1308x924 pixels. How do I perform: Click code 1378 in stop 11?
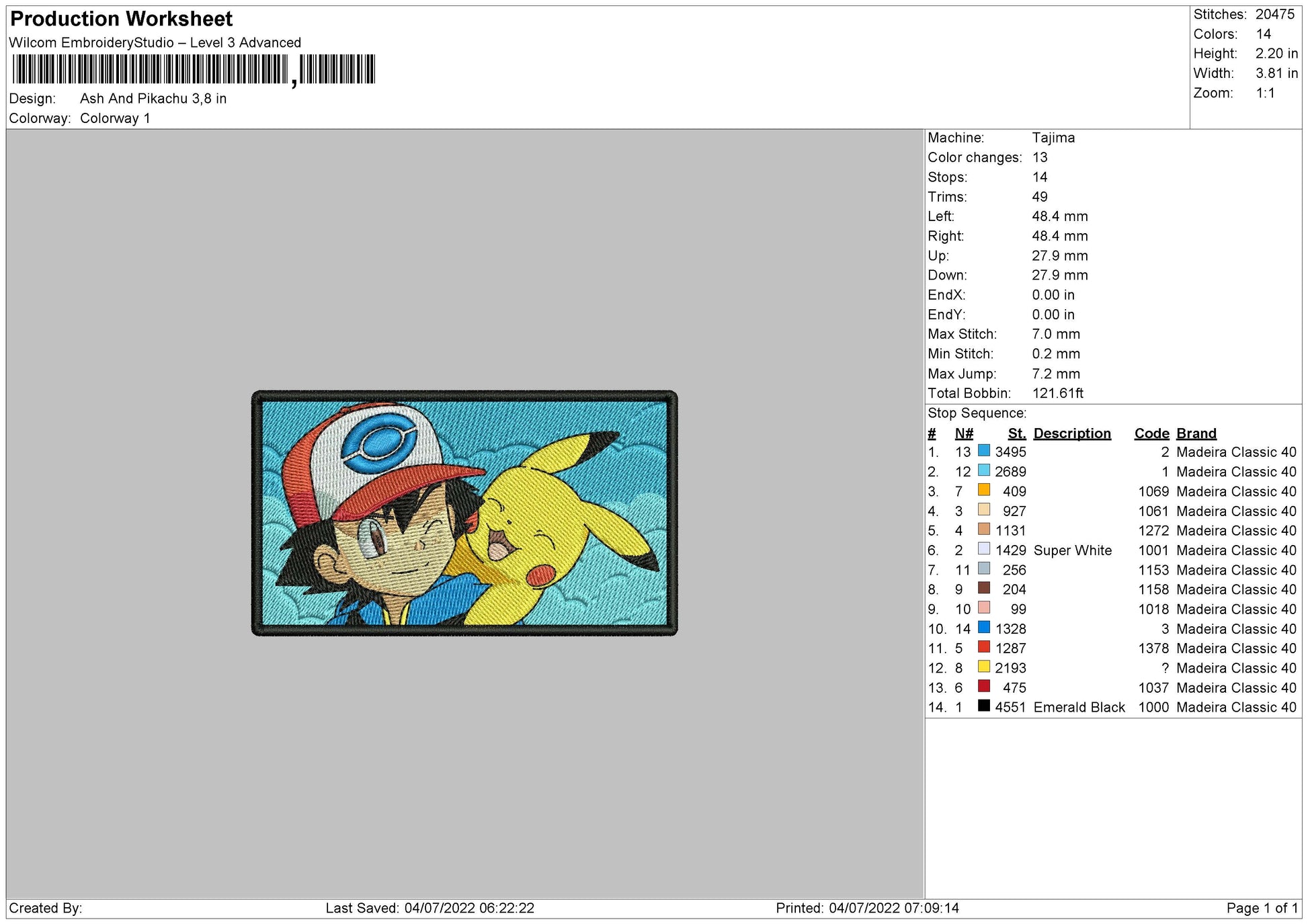pos(1154,648)
